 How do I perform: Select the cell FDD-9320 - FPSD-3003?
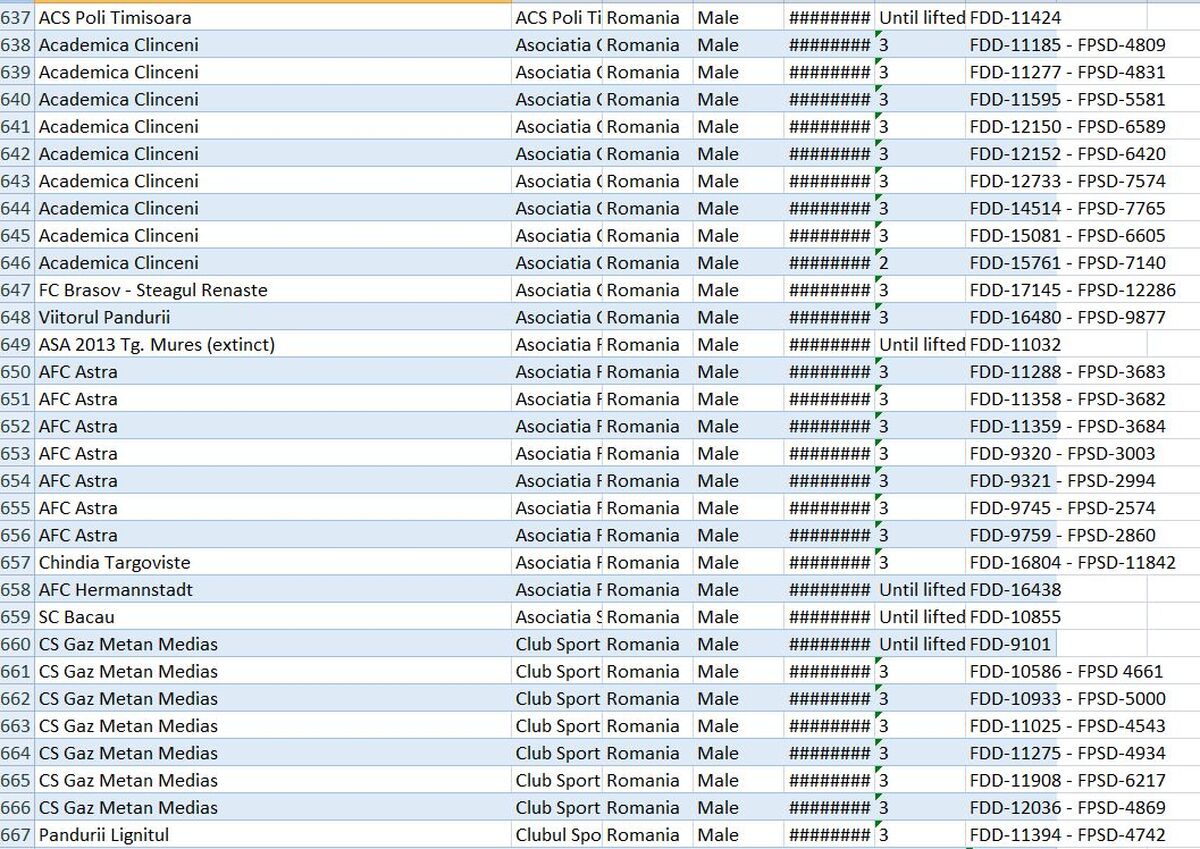[1062, 453]
